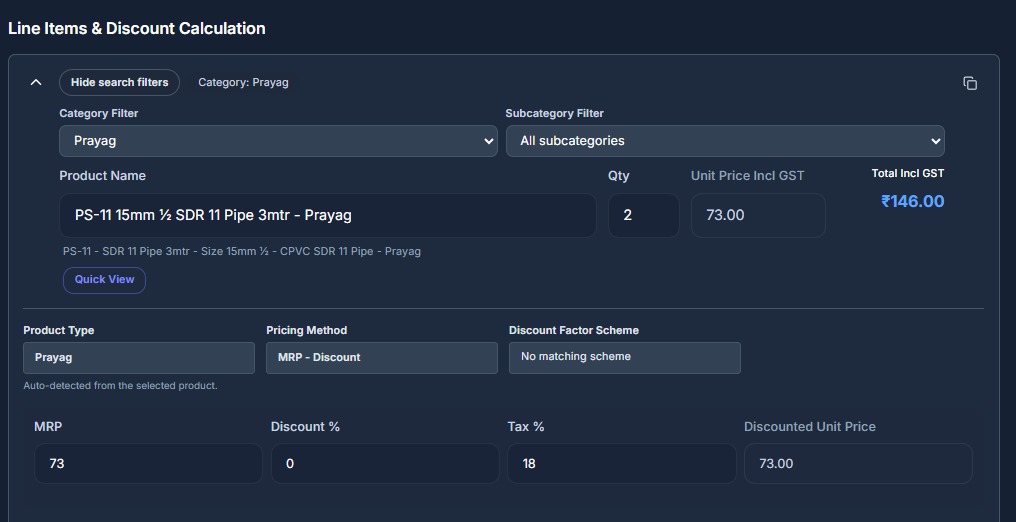This screenshot has height=522, width=1016.
Task: Click the Total Incl GST label
Action: 908,174
